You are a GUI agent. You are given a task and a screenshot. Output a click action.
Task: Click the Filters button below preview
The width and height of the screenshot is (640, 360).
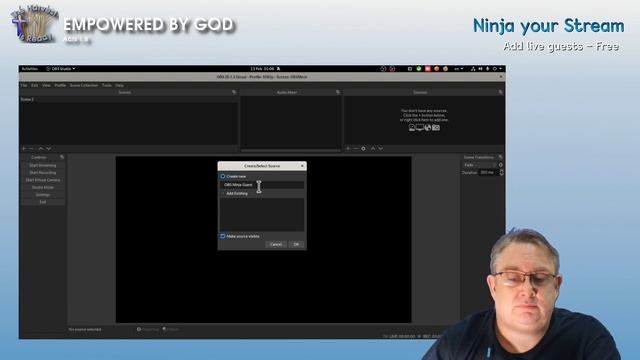tap(171, 329)
